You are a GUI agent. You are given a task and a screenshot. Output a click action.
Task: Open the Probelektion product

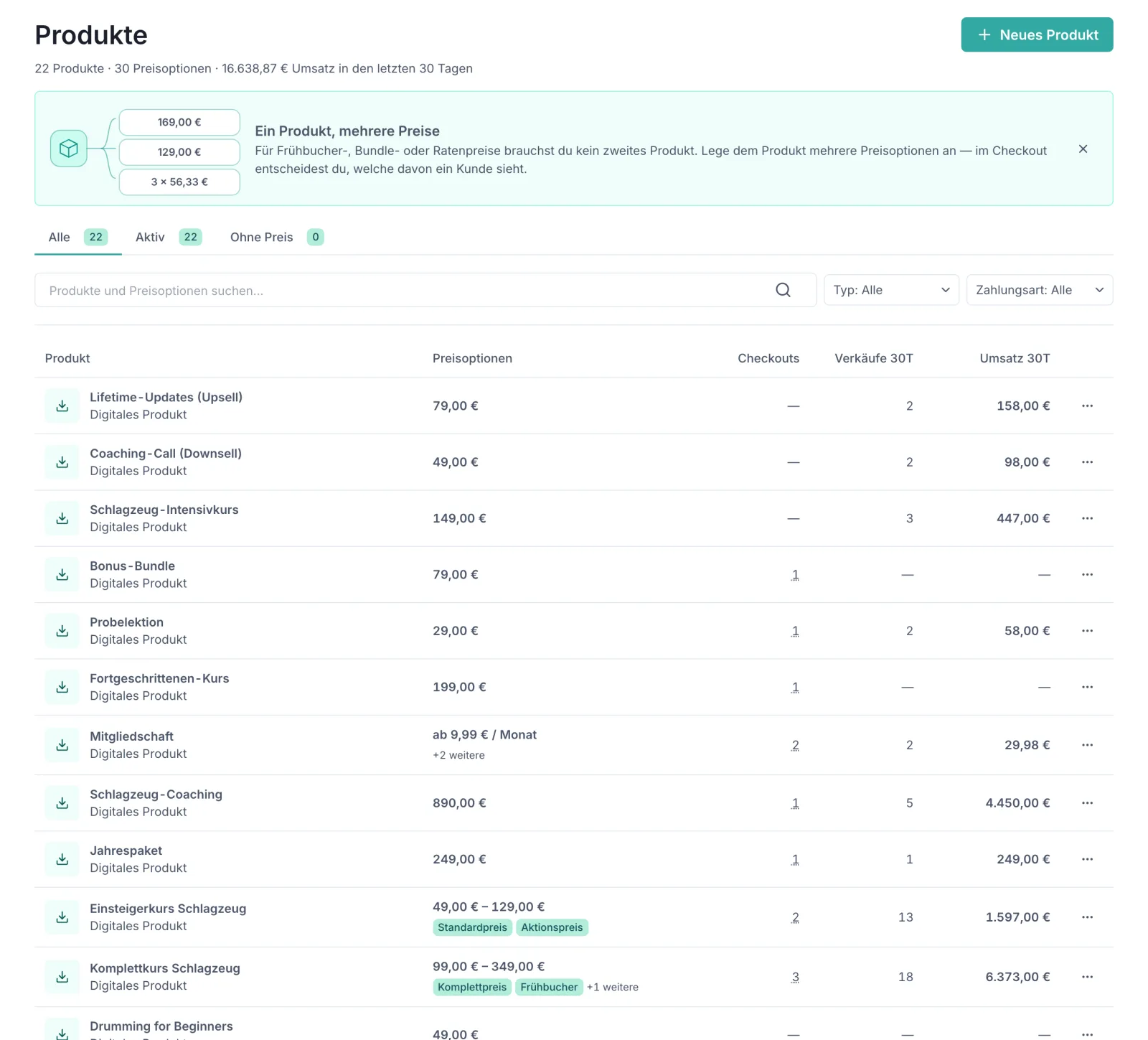[126, 622]
